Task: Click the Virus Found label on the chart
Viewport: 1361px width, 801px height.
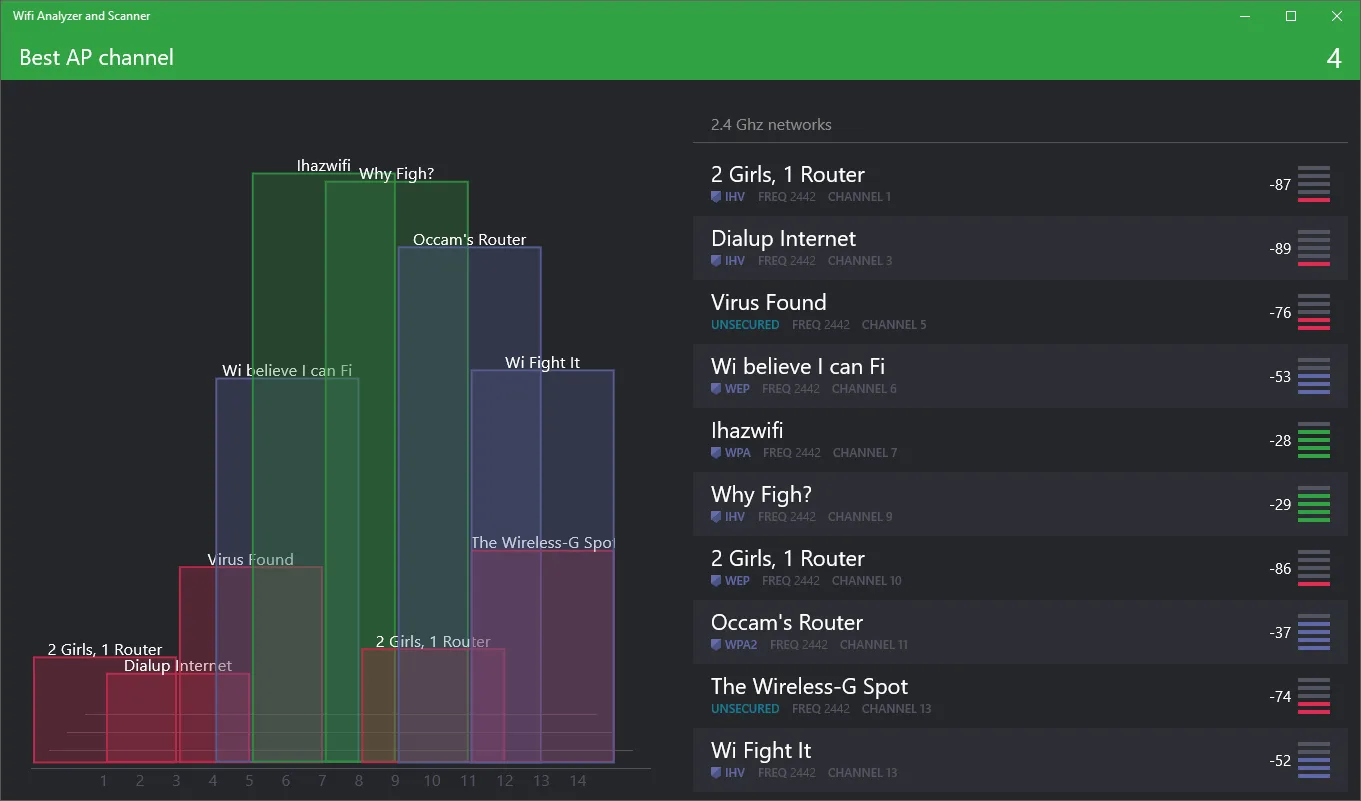Action: pos(251,559)
